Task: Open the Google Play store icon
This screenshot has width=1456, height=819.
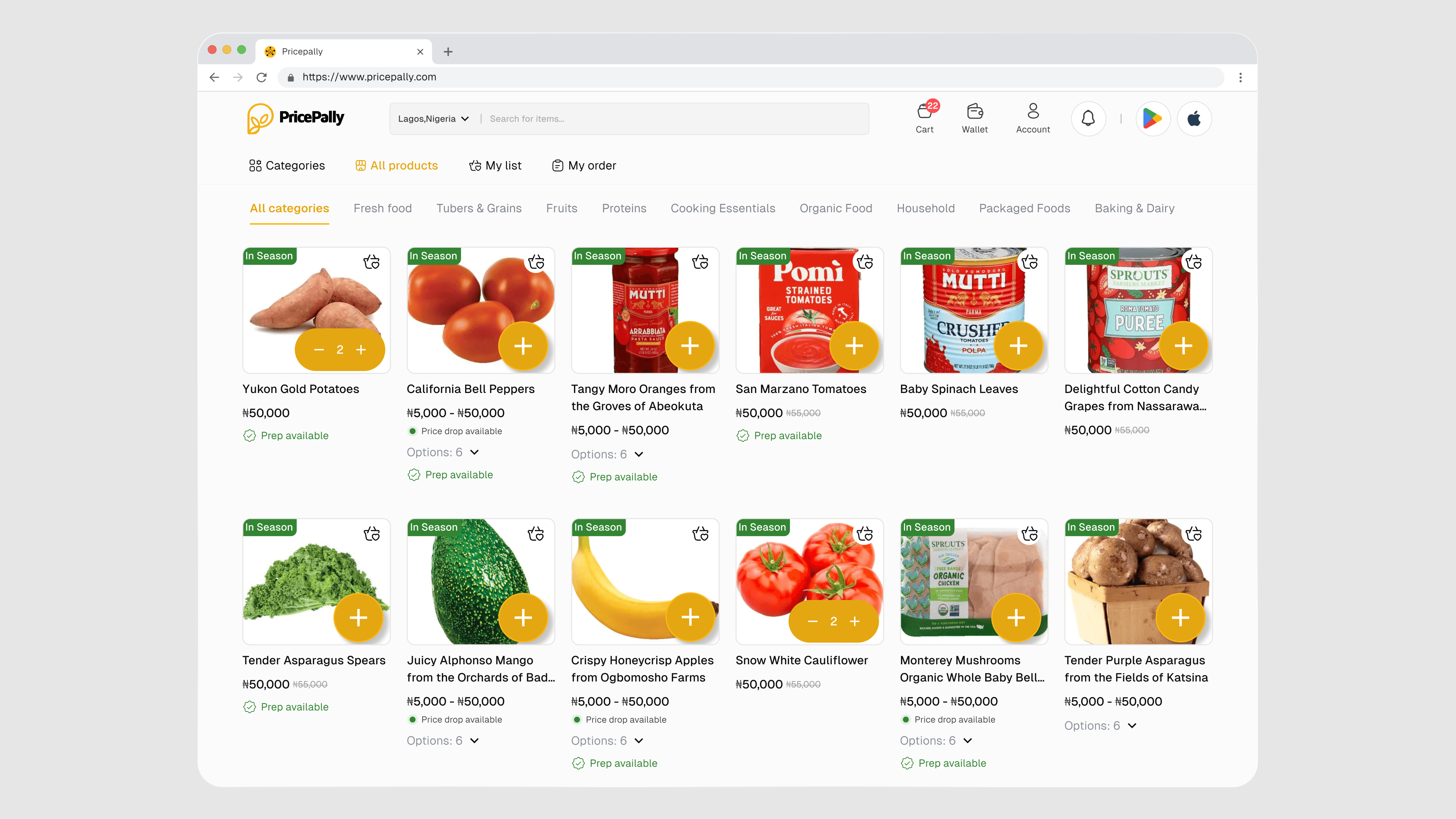Action: (1152, 119)
